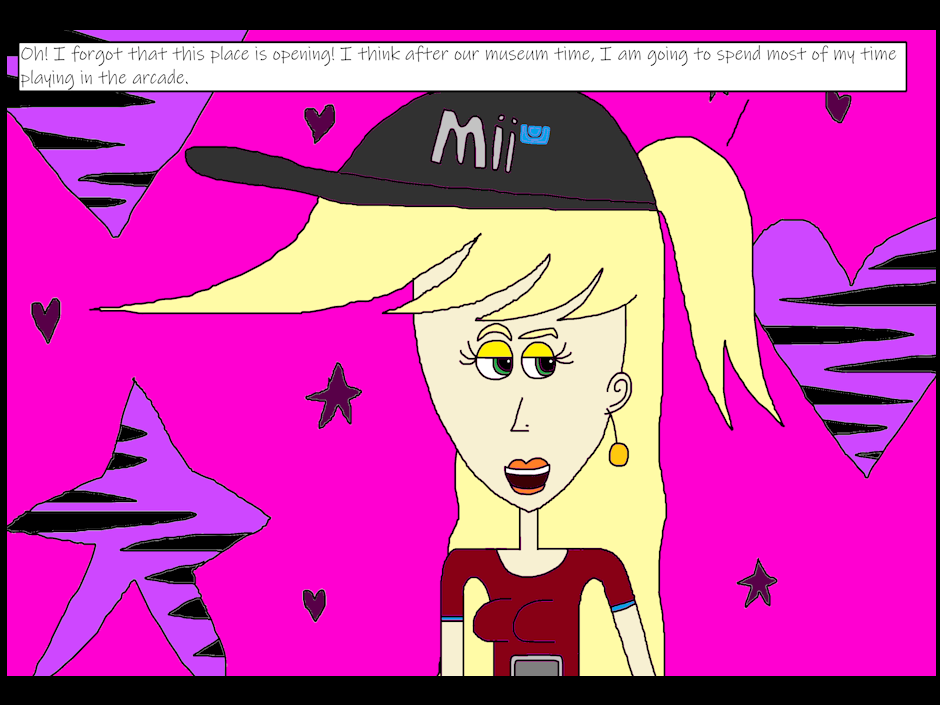This screenshot has width=940, height=705.
Task: Click the dialogue text box to advance
Action: point(462,66)
